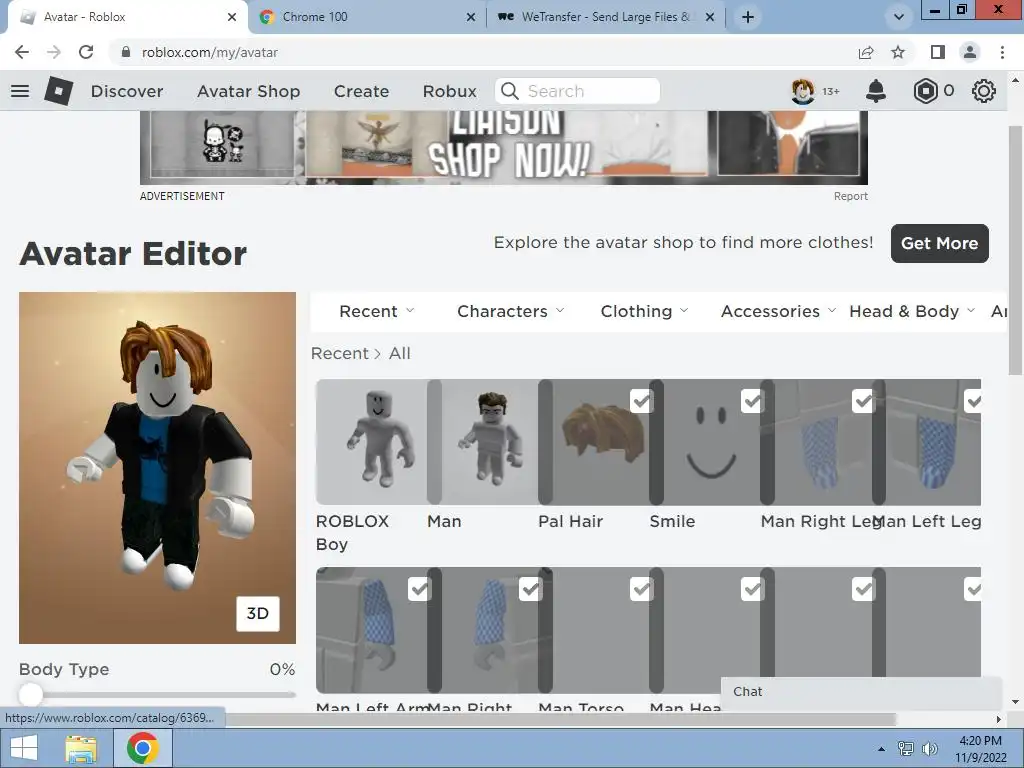The width and height of the screenshot is (1024, 768).
Task: Open Discover in top navigation
Action: (x=127, y=91)
